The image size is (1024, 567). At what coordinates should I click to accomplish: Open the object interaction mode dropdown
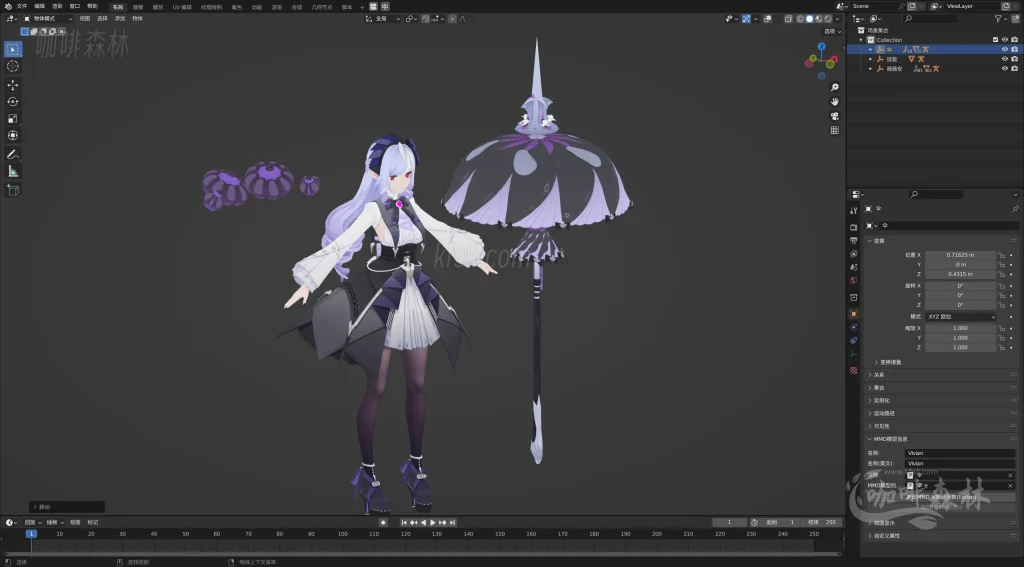pyautogui.click(x=48, y=19)
